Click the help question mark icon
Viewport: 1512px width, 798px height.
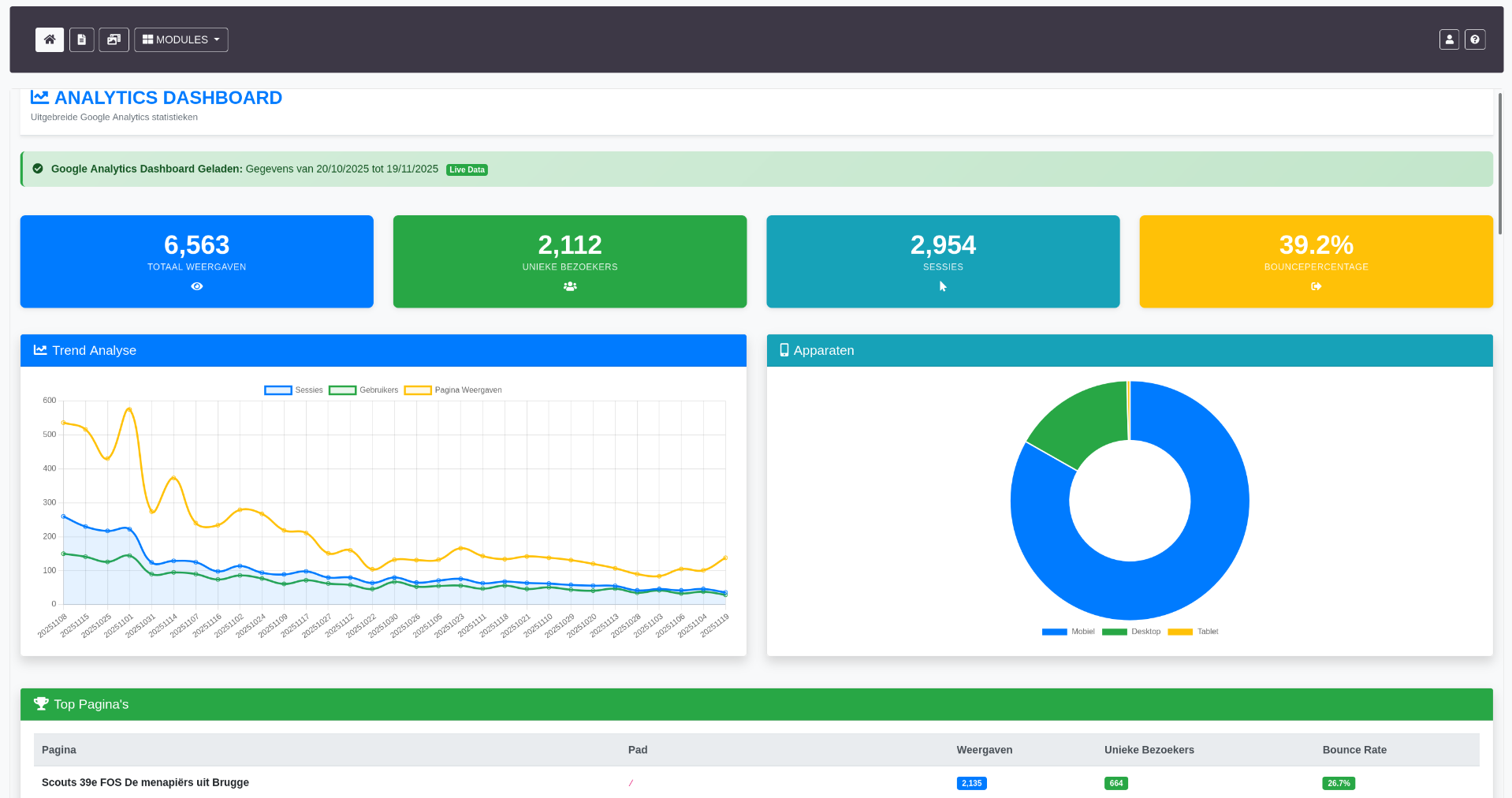click(1474, 39)
